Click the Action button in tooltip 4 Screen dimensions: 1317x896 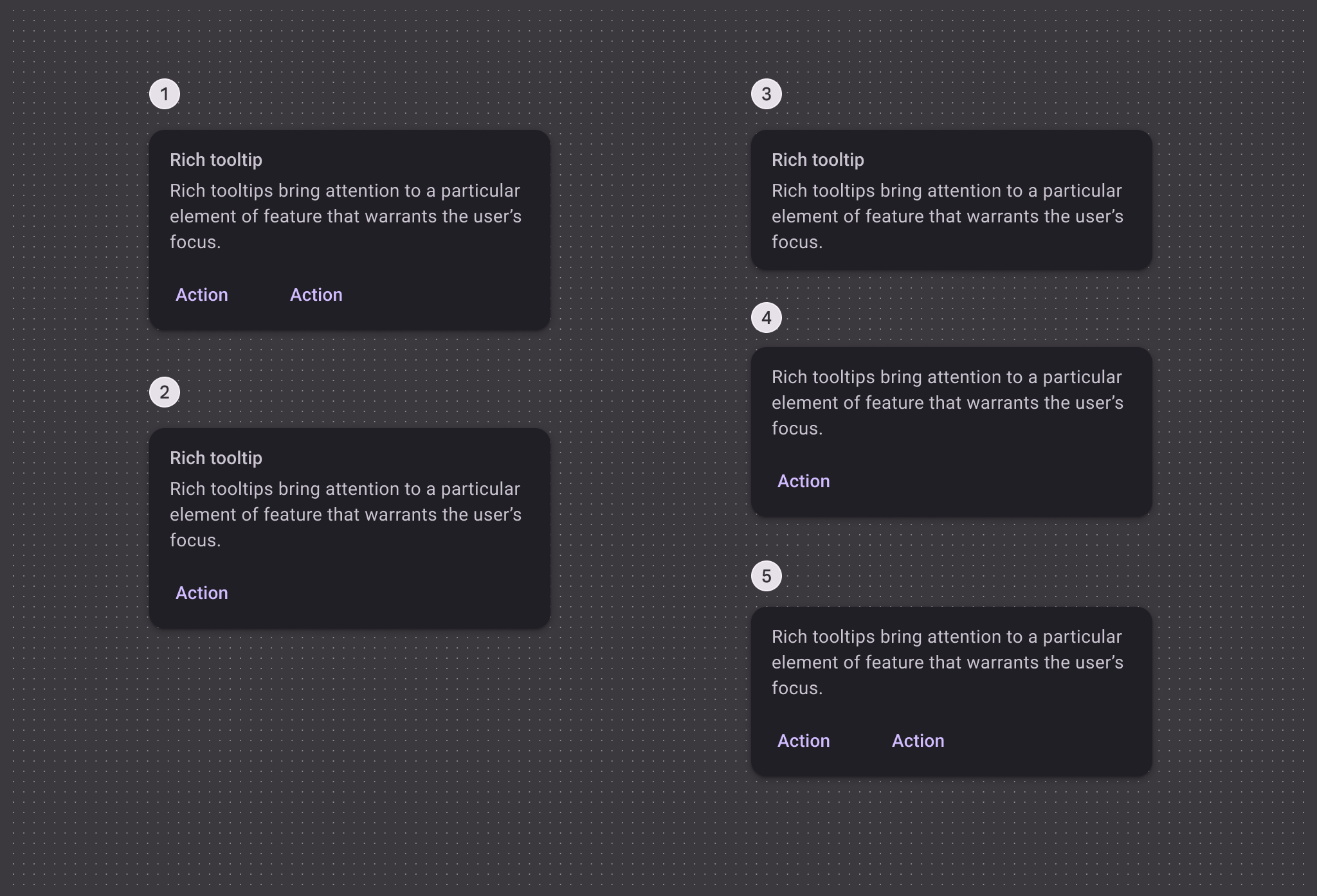[803, 481]
